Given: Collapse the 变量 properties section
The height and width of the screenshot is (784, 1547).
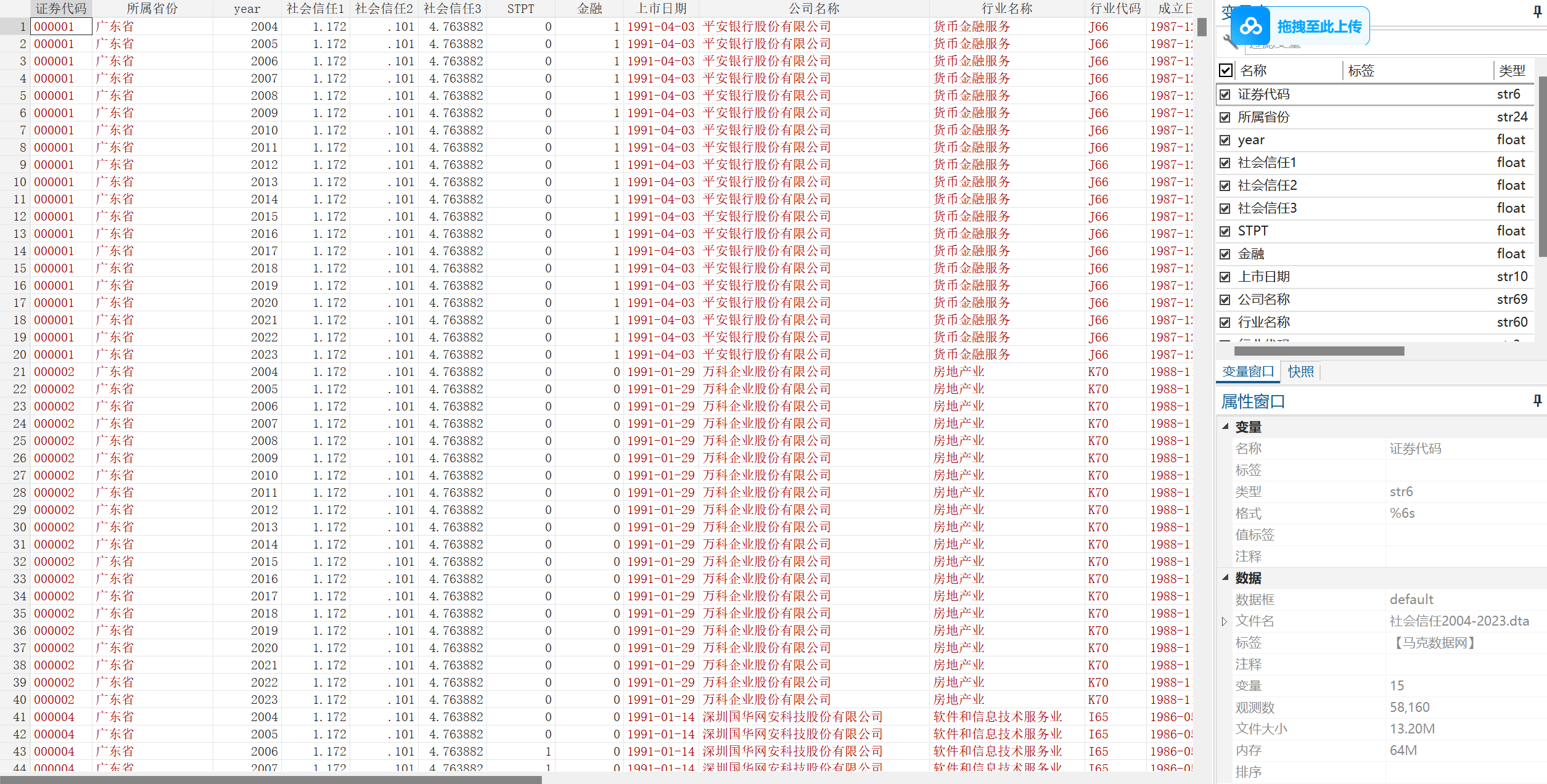Looking at the screenshot, I should click(1226, 427).
